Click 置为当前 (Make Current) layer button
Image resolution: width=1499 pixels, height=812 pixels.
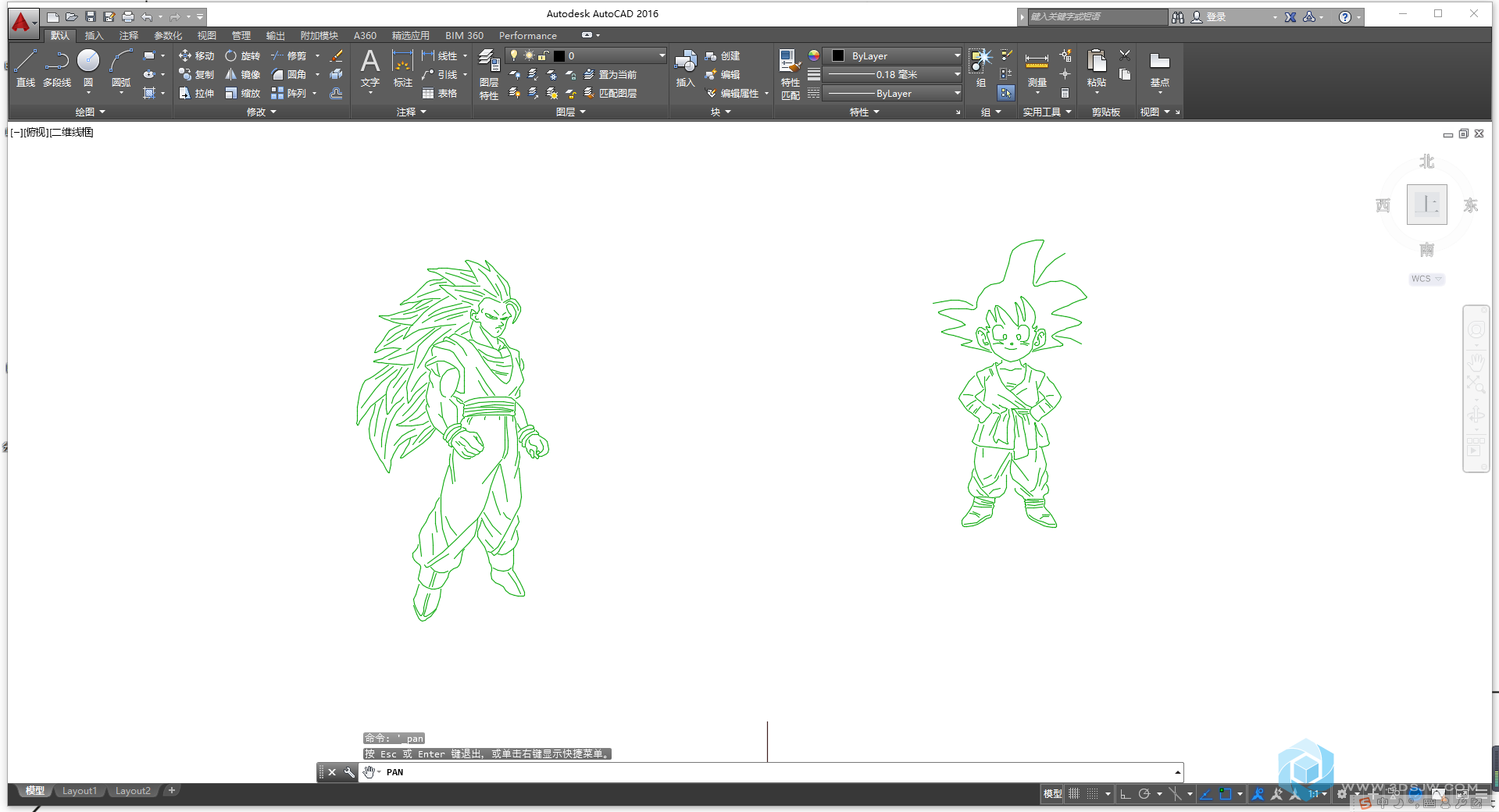(610, 74)
